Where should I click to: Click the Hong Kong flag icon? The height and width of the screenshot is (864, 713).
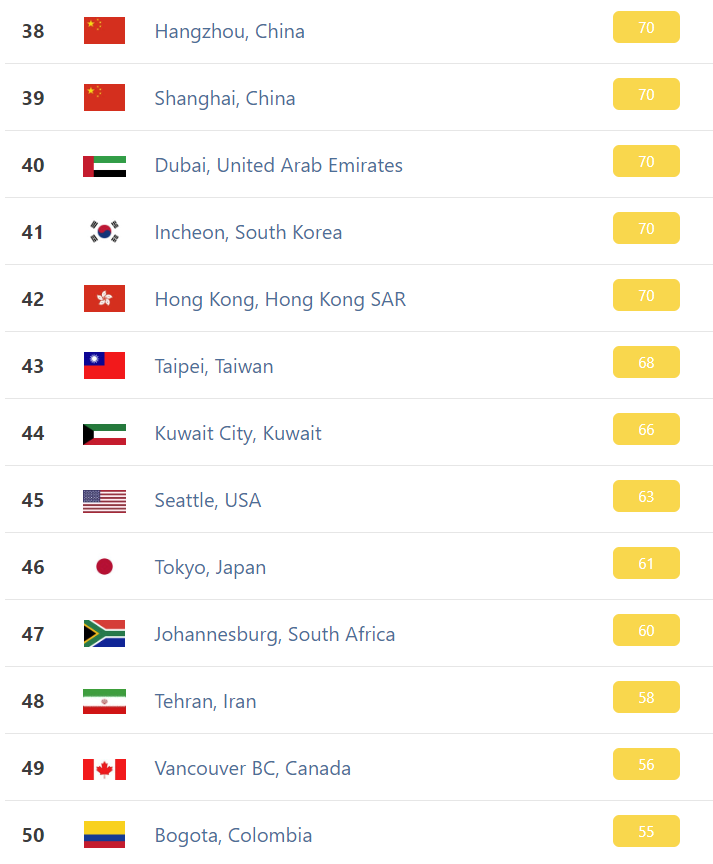104,299
